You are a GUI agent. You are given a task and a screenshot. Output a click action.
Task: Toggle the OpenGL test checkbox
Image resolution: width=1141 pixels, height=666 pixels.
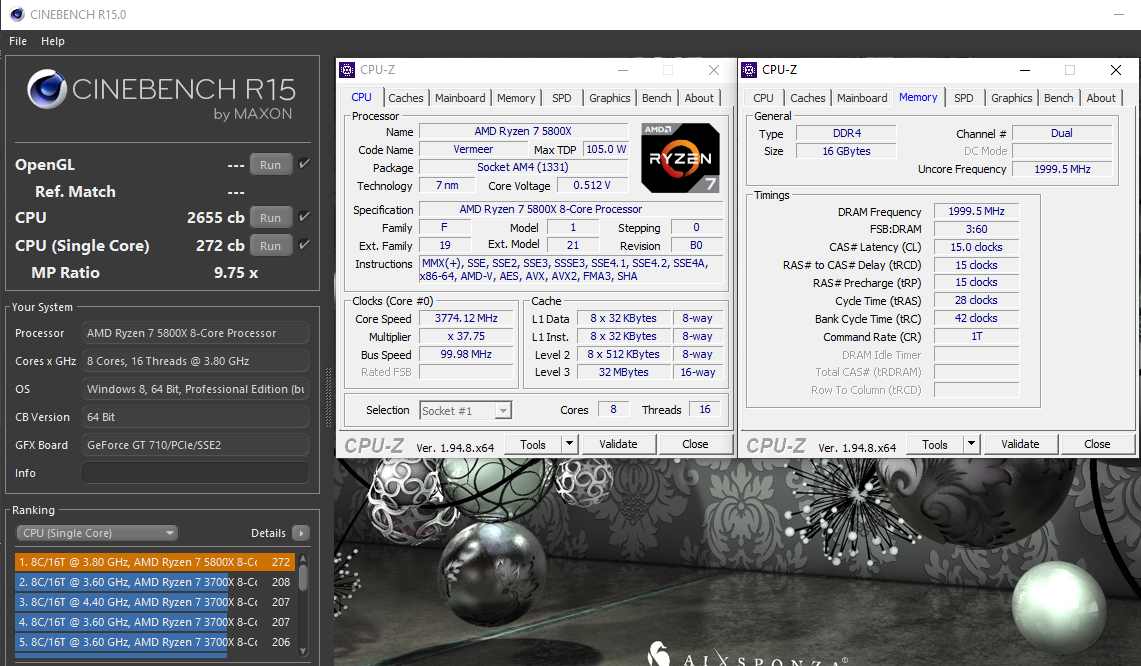(304, 164)
